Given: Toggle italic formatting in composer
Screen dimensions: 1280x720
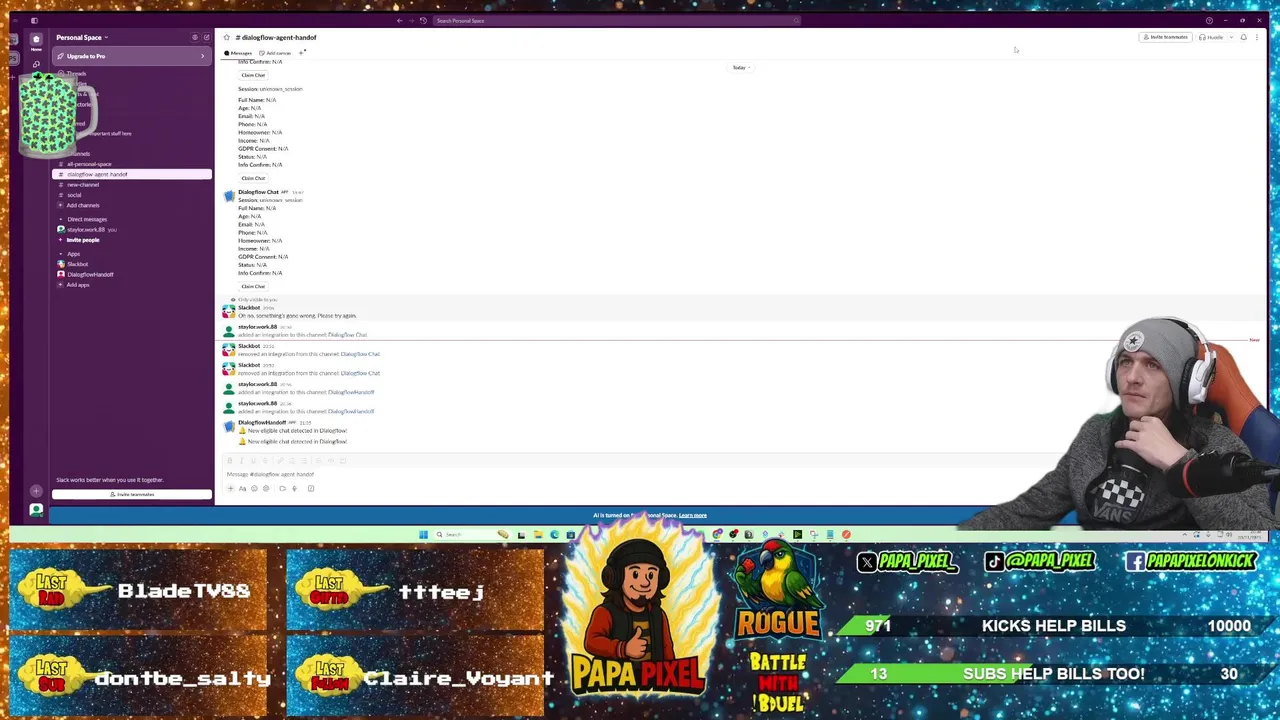Looking at the screenshot, I should [x=241, y=461].
